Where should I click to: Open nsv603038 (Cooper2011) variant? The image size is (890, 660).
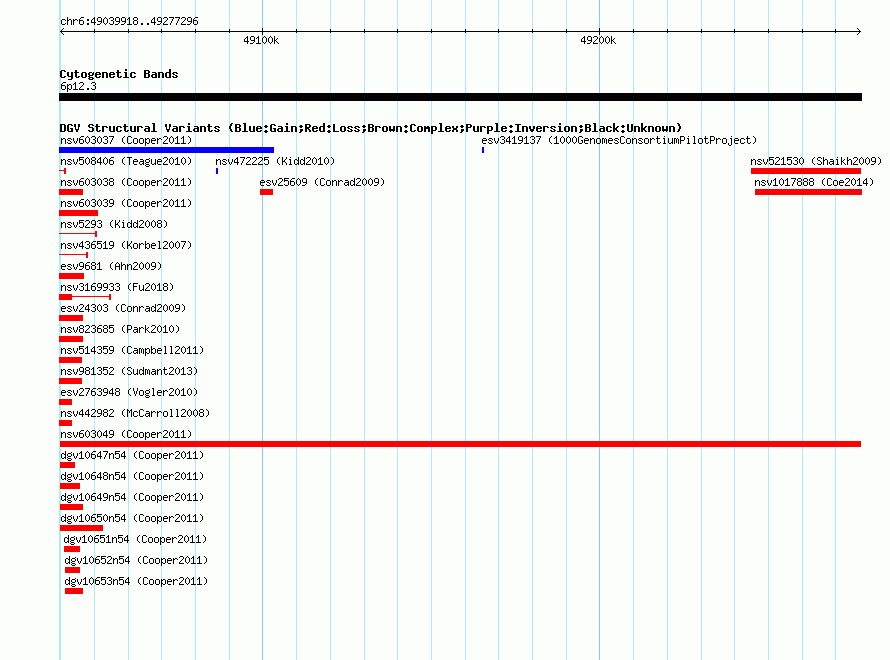pos(126,182)
